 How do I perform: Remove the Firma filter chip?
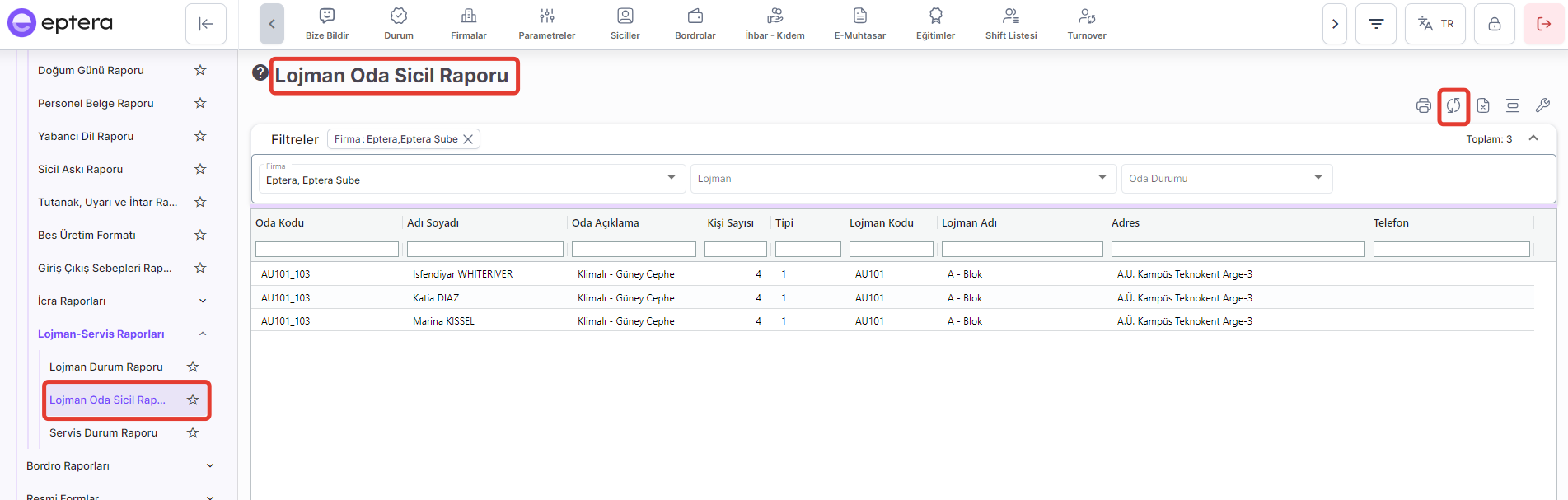[468, 139]
